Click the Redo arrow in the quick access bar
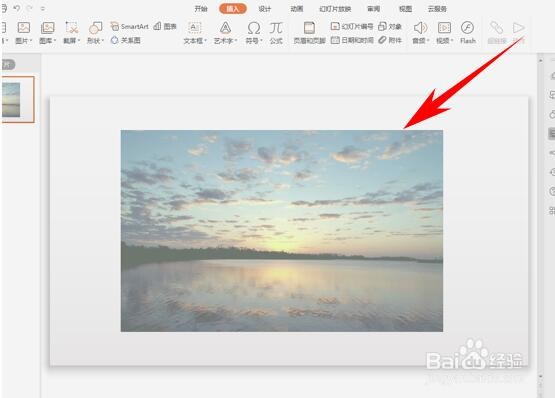 30,8
